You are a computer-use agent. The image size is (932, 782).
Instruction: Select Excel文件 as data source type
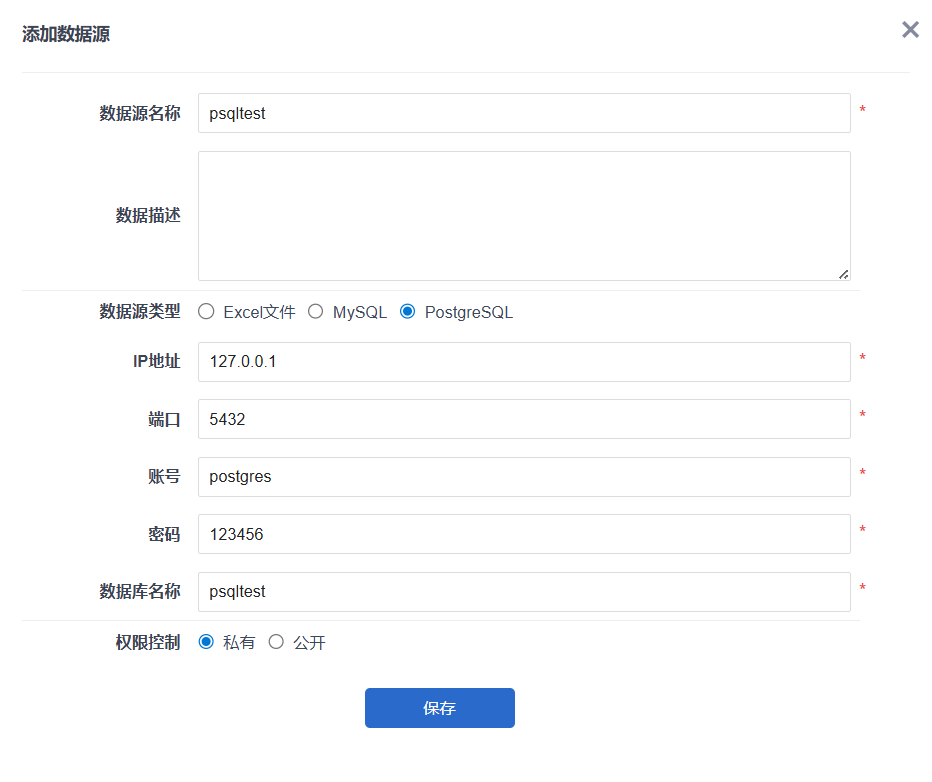click(207, 312)
